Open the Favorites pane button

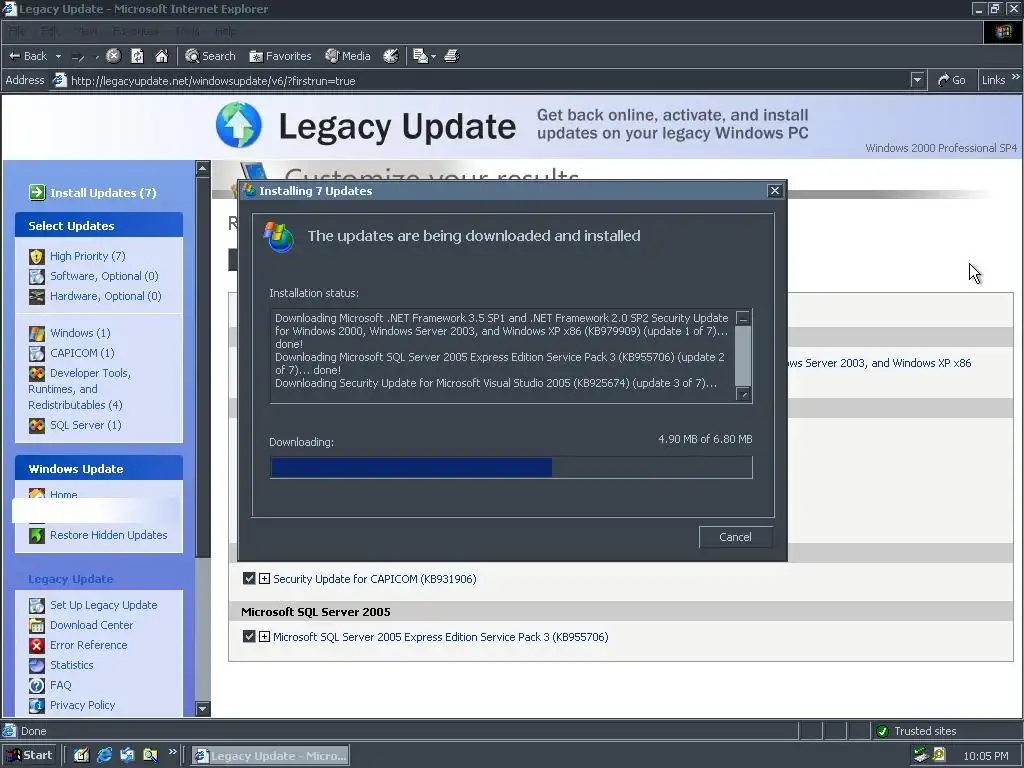click(280, 56)
